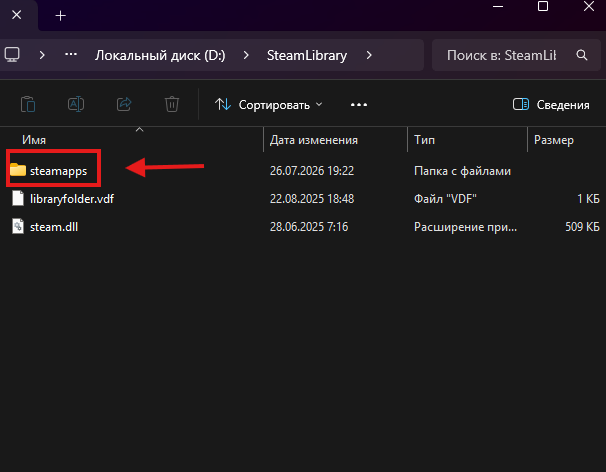Click the Папка с файлами type cell
Image resolution: width=606 pixels, height=472 pixels.
click(462, 171)
